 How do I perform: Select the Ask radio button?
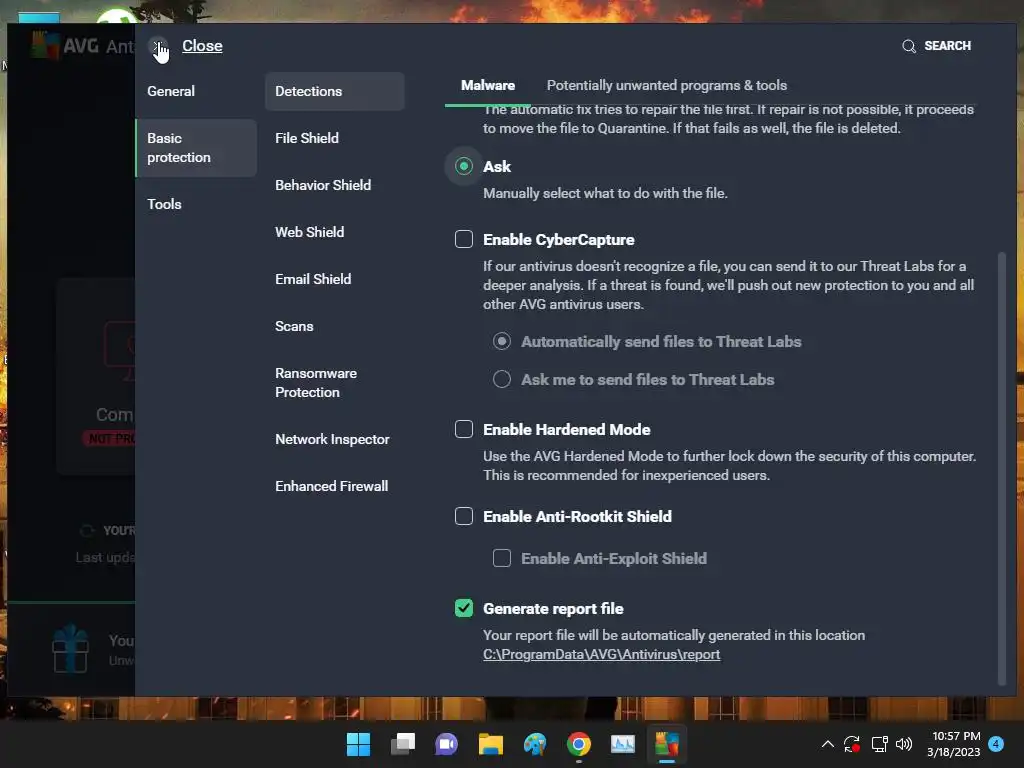(x=464, y=167)
